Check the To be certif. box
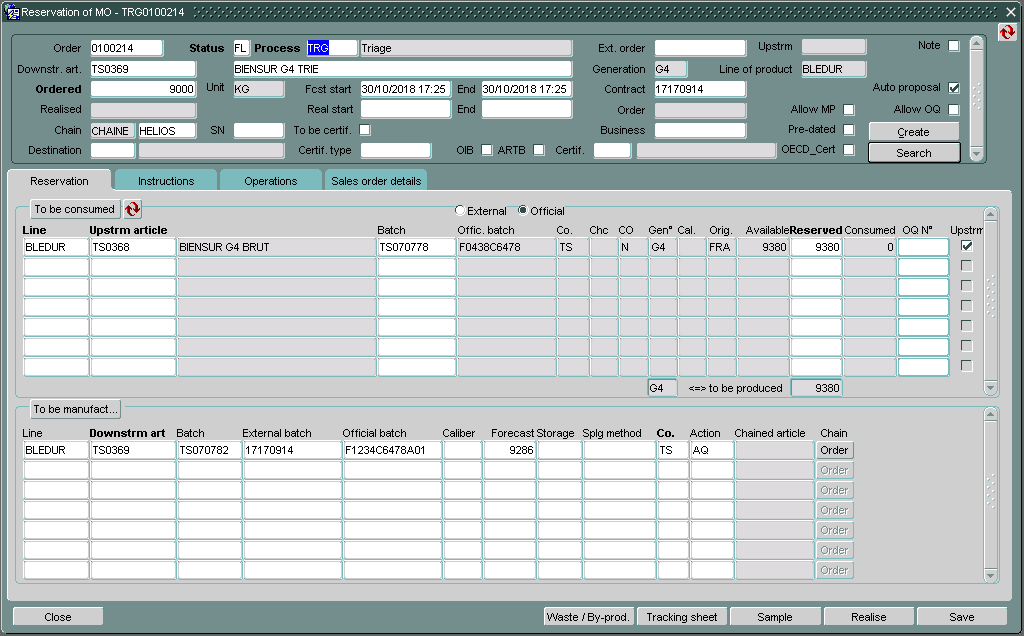Viewport: 1024px width, 636px height. click(365, 130)
